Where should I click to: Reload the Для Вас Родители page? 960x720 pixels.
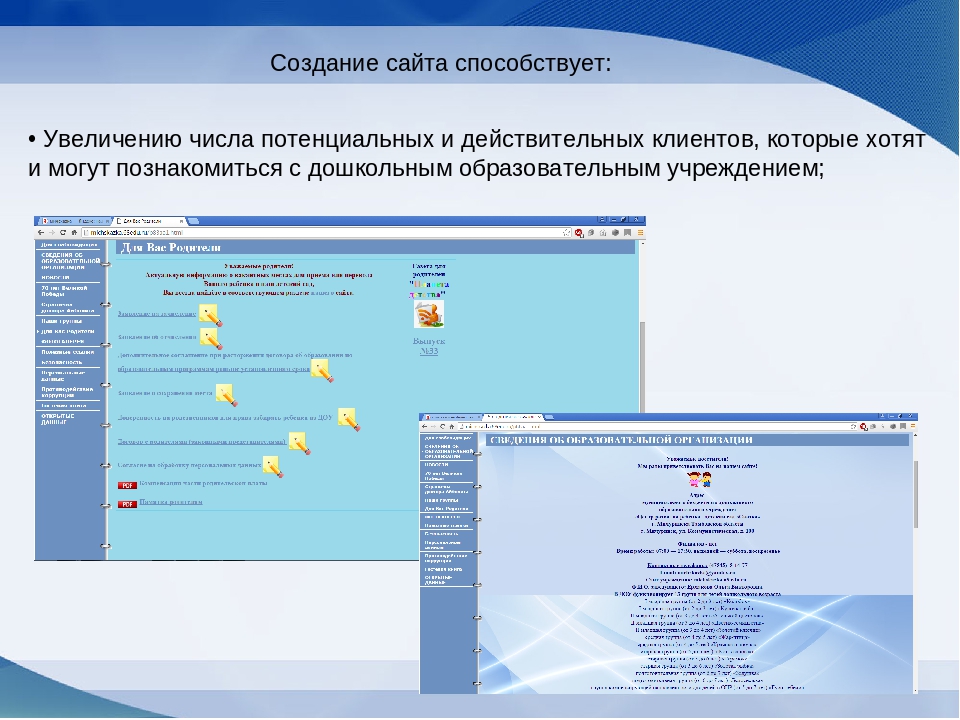click(62, 233)
